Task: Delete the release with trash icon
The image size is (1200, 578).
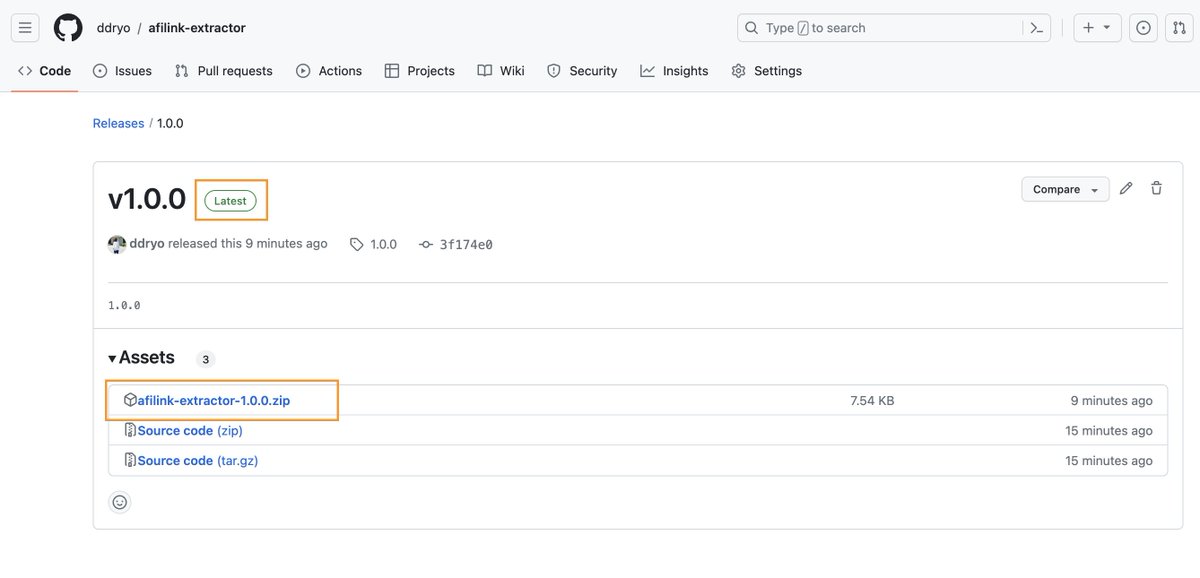Action: [1156, 188]
